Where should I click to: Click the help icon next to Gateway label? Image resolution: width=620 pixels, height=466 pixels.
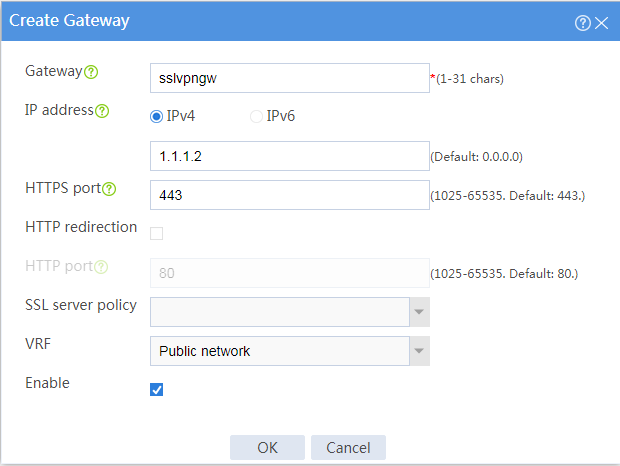(91, 72)
